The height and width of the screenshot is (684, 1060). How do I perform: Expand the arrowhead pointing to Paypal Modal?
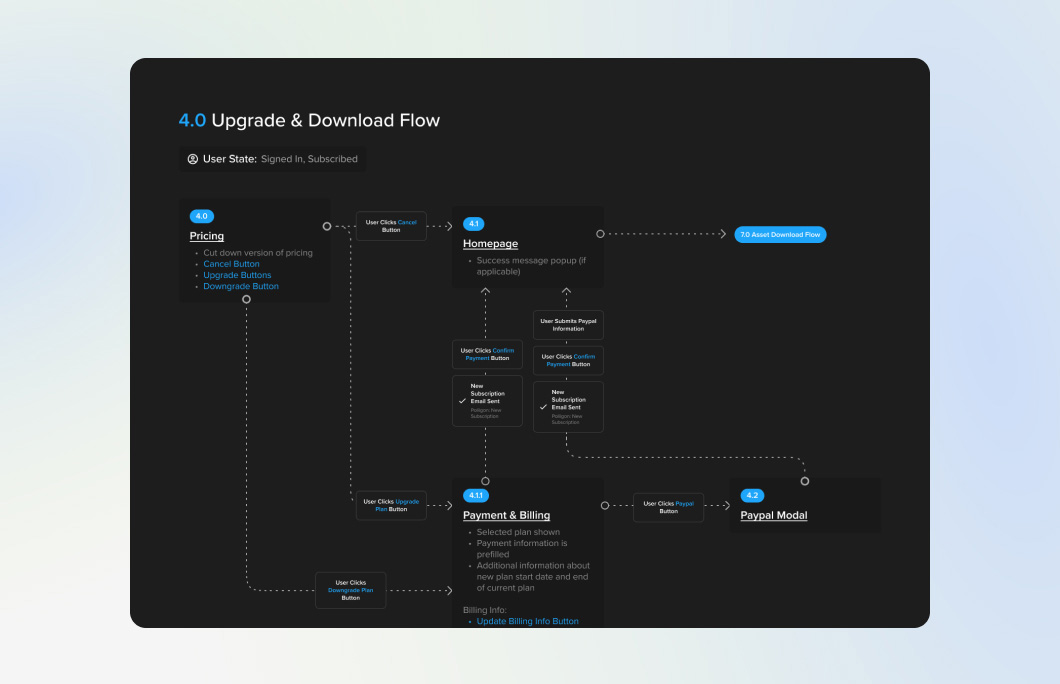[x=727, y=507]
